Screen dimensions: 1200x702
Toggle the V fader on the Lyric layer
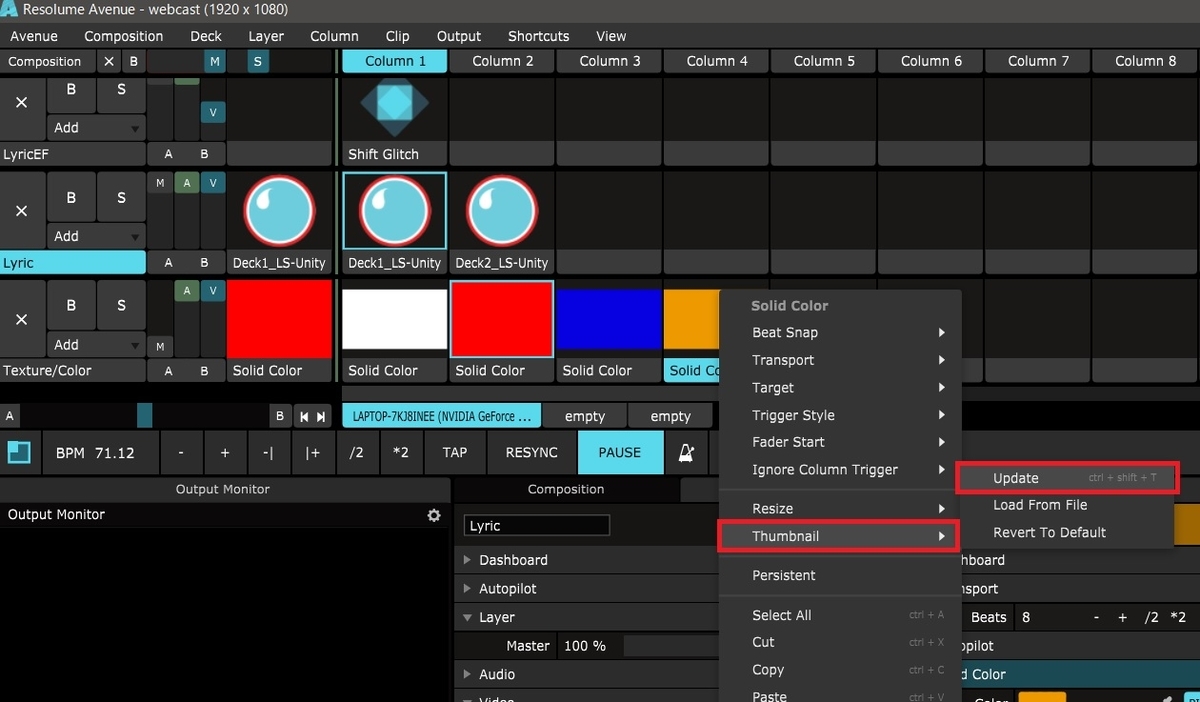[212, 183]
